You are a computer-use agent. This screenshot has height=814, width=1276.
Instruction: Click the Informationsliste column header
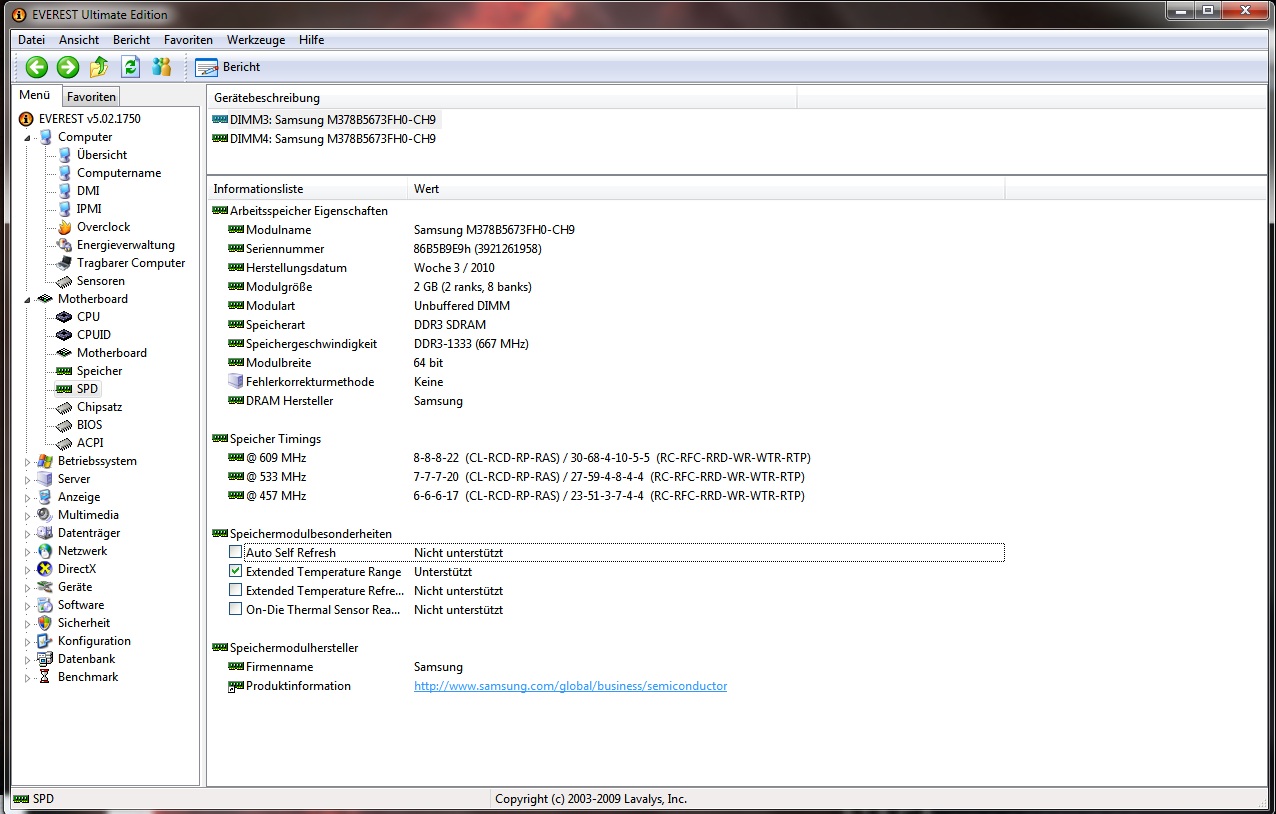click(x=308, y=189)
